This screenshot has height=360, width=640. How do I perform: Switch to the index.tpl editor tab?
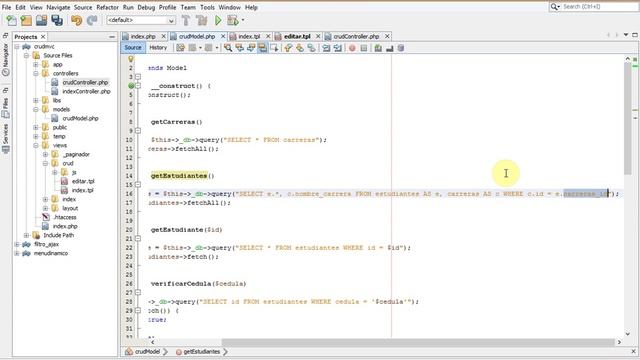(x=249, y=36)
